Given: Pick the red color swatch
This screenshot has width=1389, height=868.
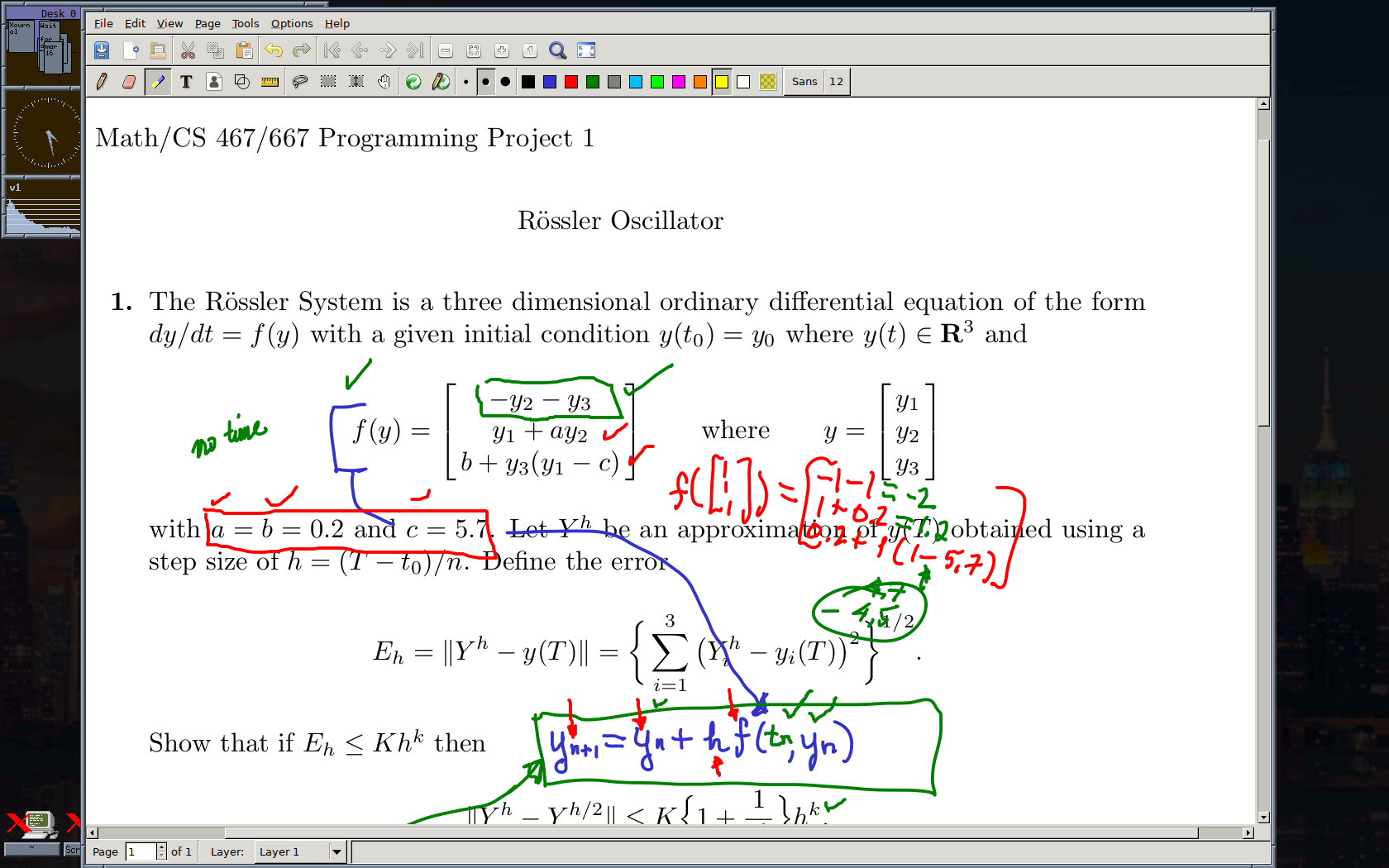Looking at the screenshot, I should [571, 82].
